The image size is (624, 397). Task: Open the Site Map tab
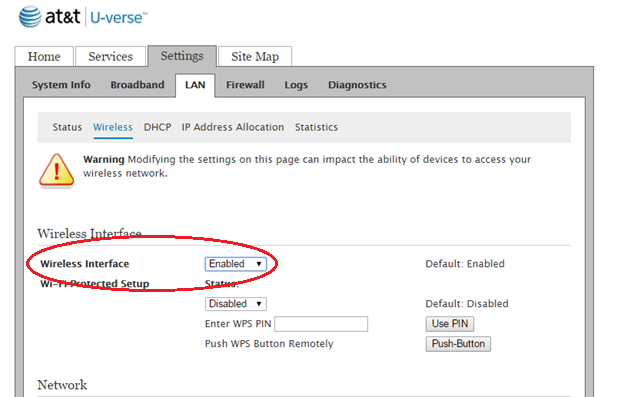(255, 56)
